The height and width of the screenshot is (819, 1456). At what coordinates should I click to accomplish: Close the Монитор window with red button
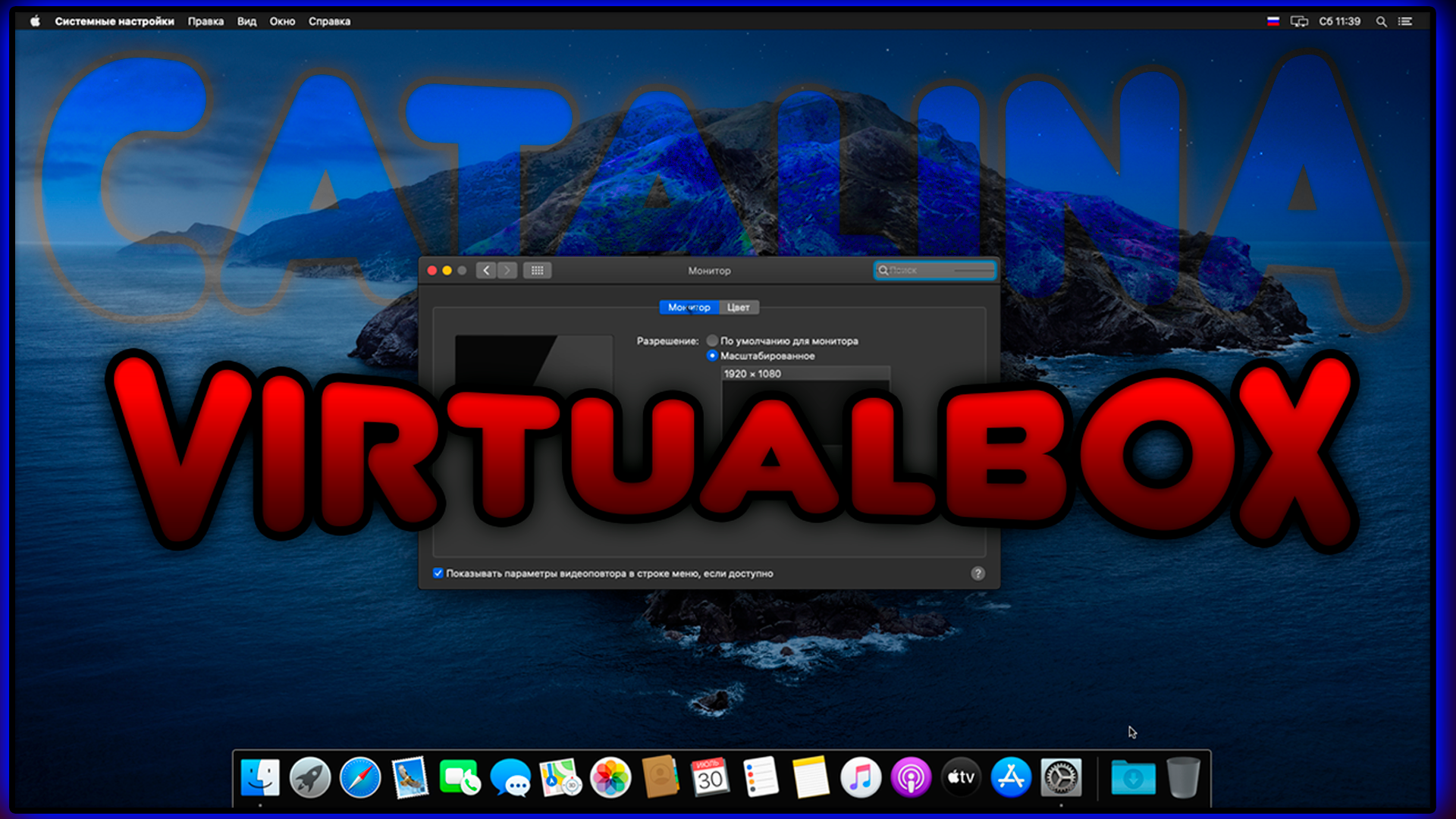point(432,270)
